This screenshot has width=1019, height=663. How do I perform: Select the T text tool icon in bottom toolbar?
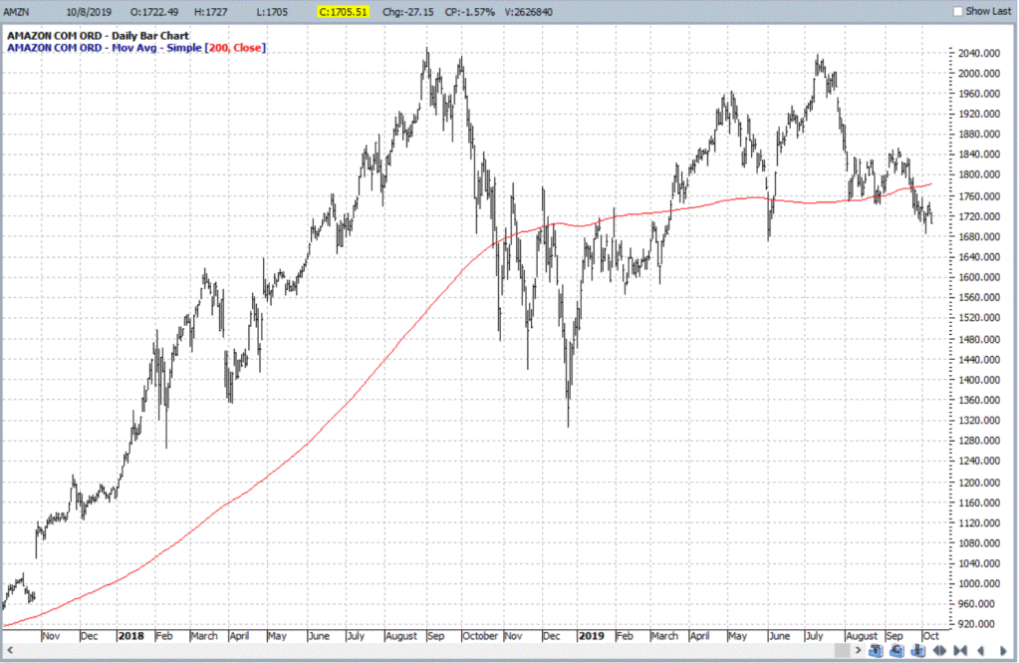(876, 650)
